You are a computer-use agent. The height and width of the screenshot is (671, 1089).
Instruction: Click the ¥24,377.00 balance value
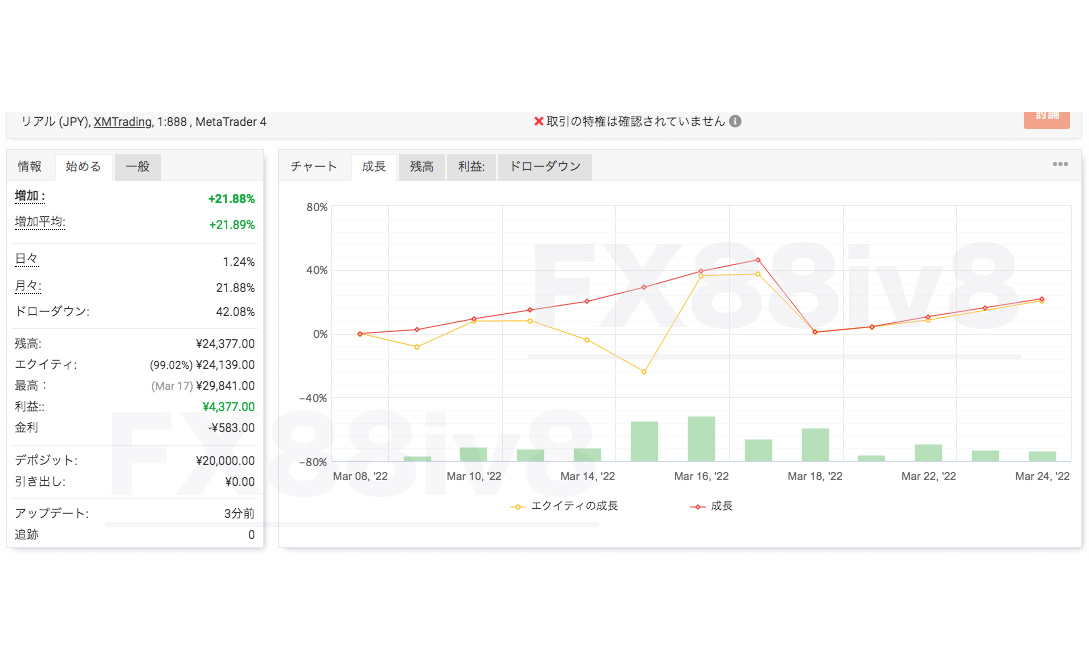click(226, 344)
